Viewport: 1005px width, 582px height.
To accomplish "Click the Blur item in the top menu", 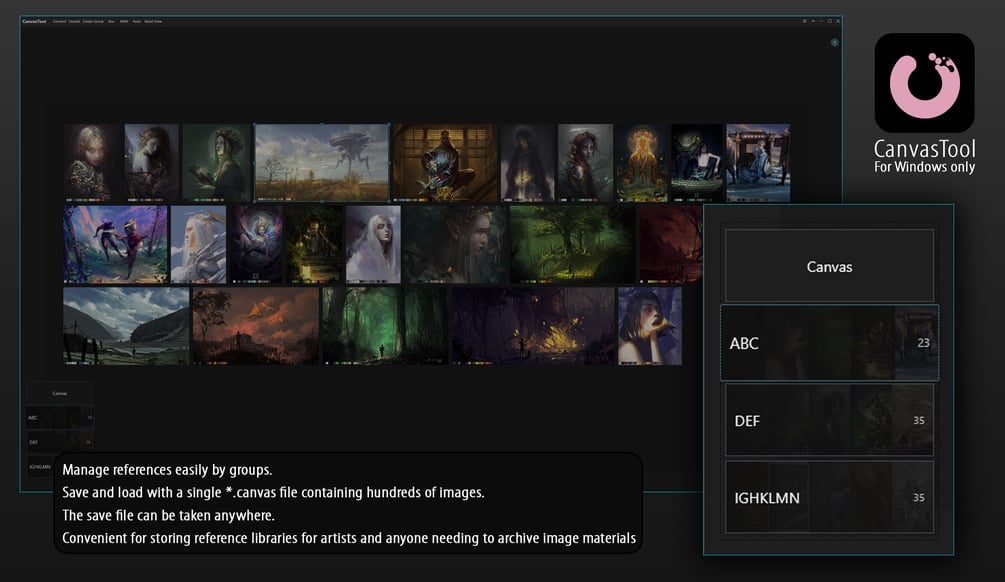I will [x=111, y=21].
